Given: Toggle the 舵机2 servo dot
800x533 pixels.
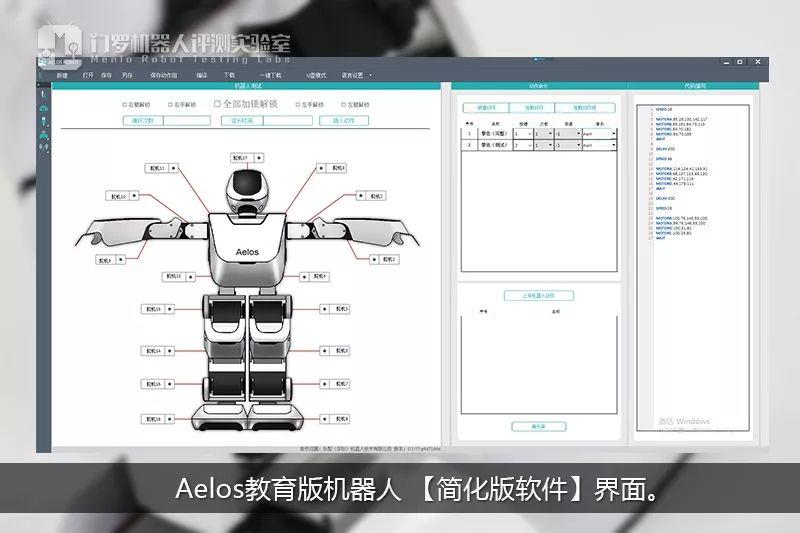Looking at the screenshot, I should (x=361, y=196).
